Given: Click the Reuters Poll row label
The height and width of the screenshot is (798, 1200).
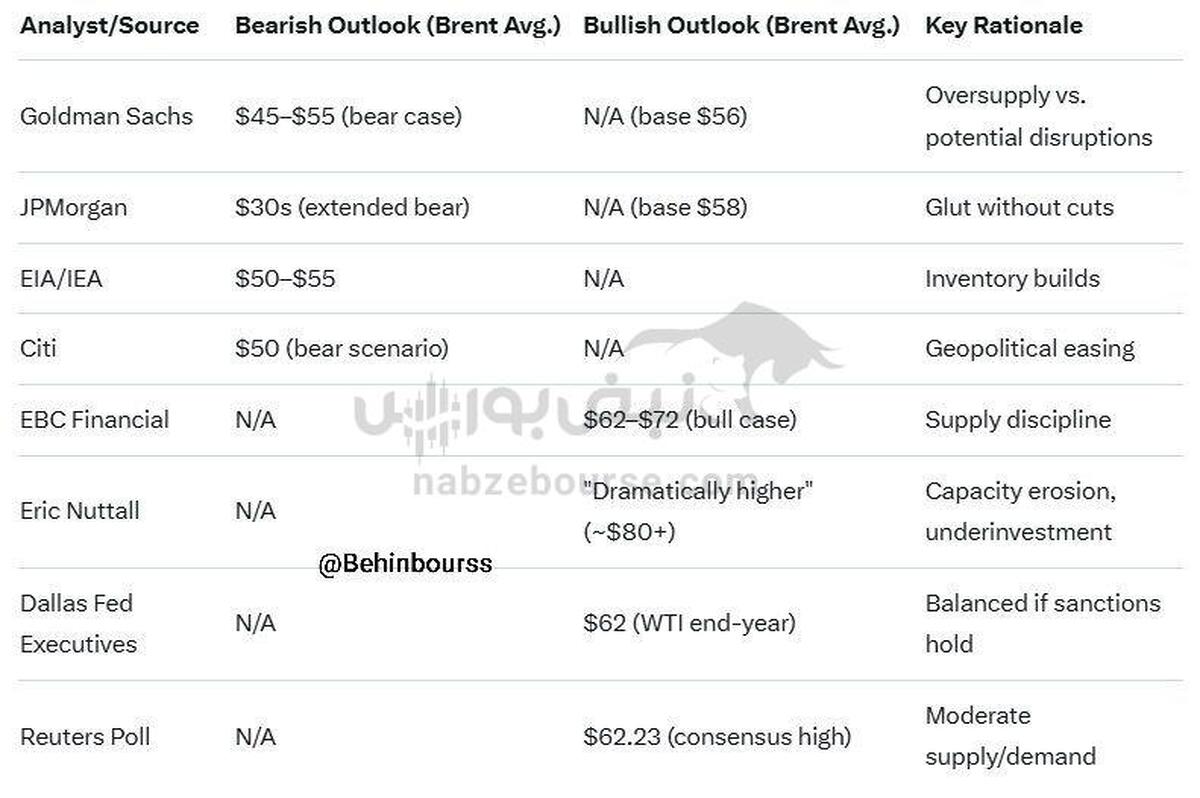Looking at the screenshot, I should click(x=85, y=737).
